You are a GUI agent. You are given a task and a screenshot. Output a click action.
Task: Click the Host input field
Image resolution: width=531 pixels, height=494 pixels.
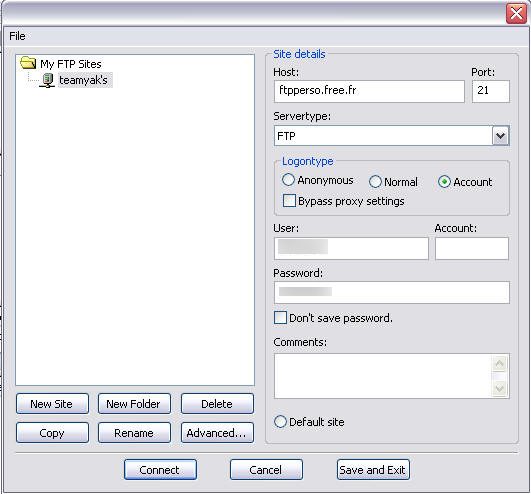pos(369,91)
